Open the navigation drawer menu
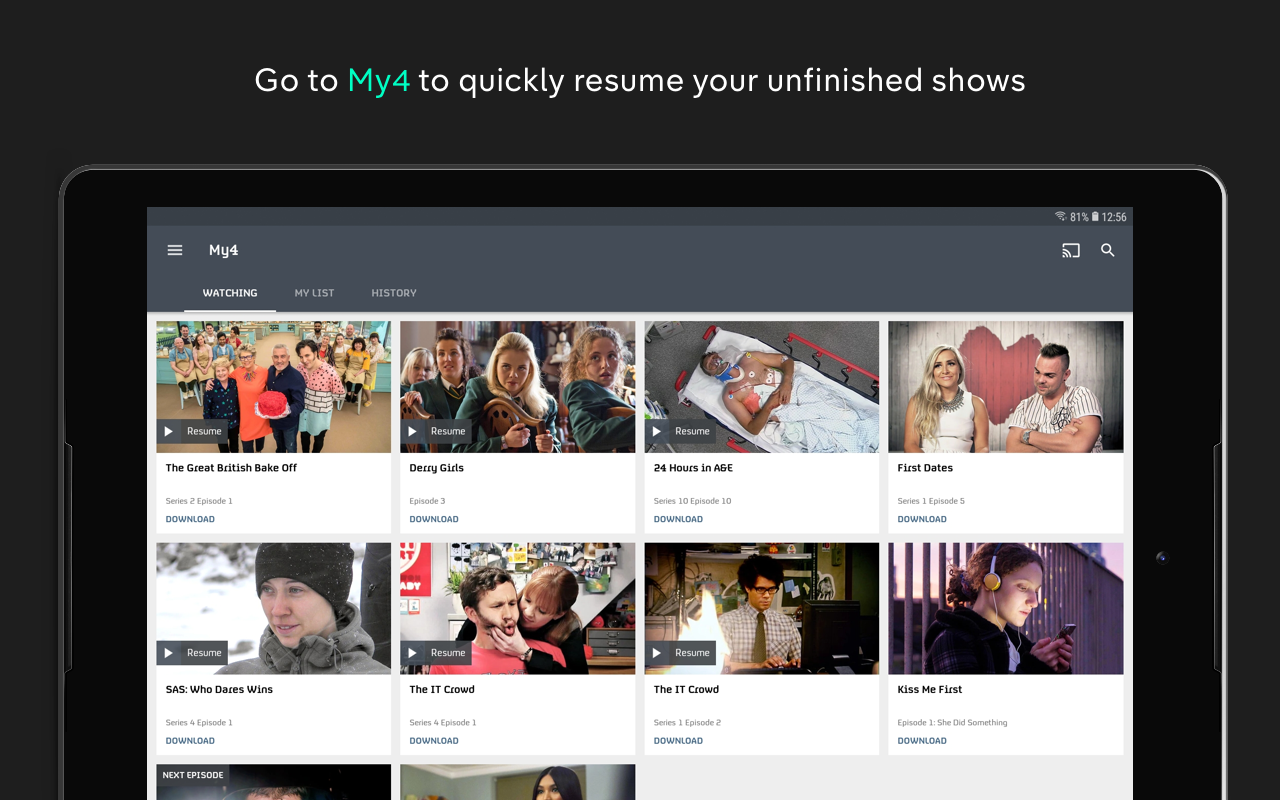This screenshot has height=800, width=1280. pos(175,250)
